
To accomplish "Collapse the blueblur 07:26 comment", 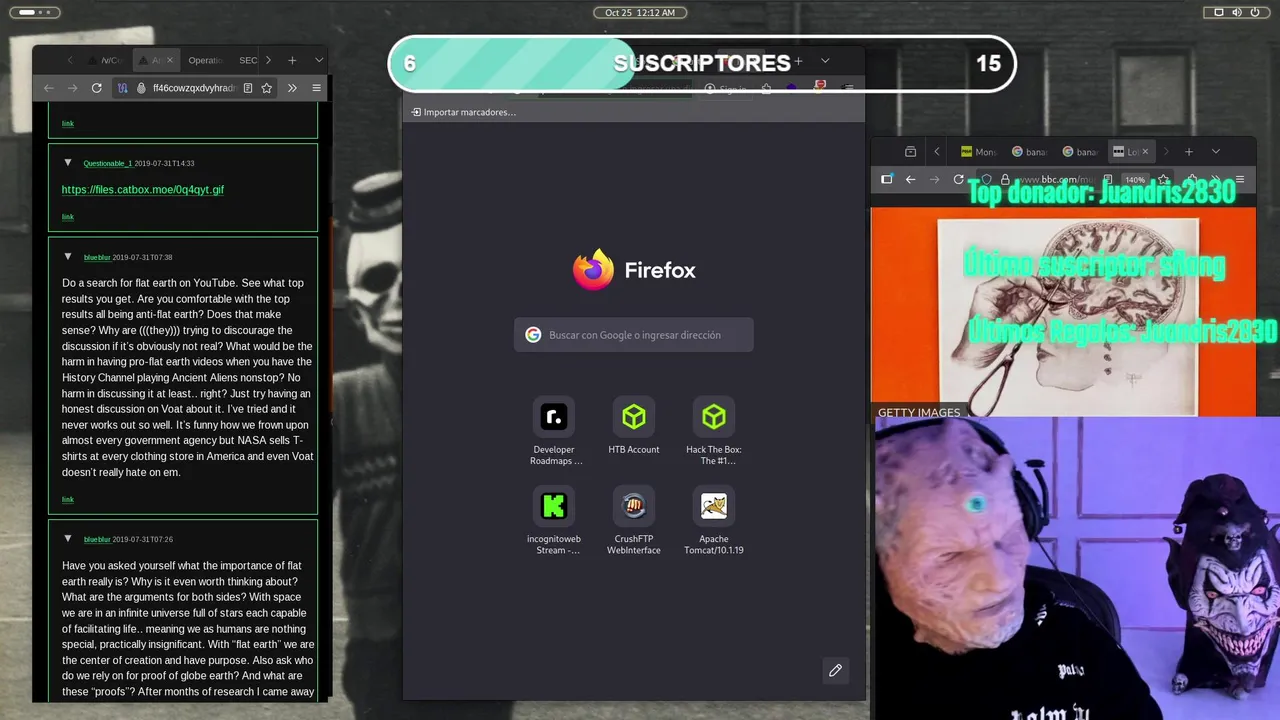I will click(68, 539).
